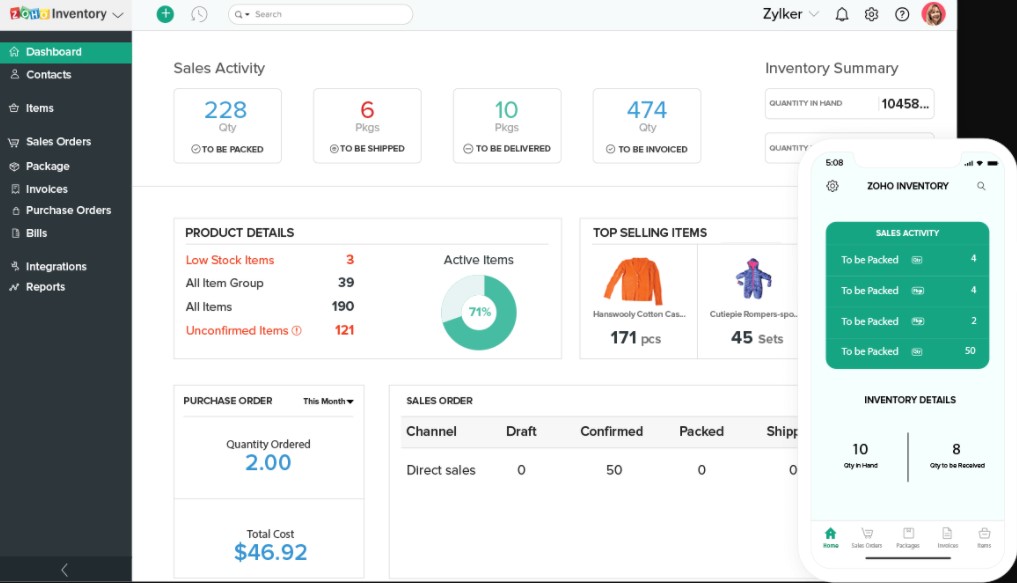Screen dimensions: 1017x583
Task: Open the 10 Pkgs To Be Delivered card
Action: click(507, 126)
